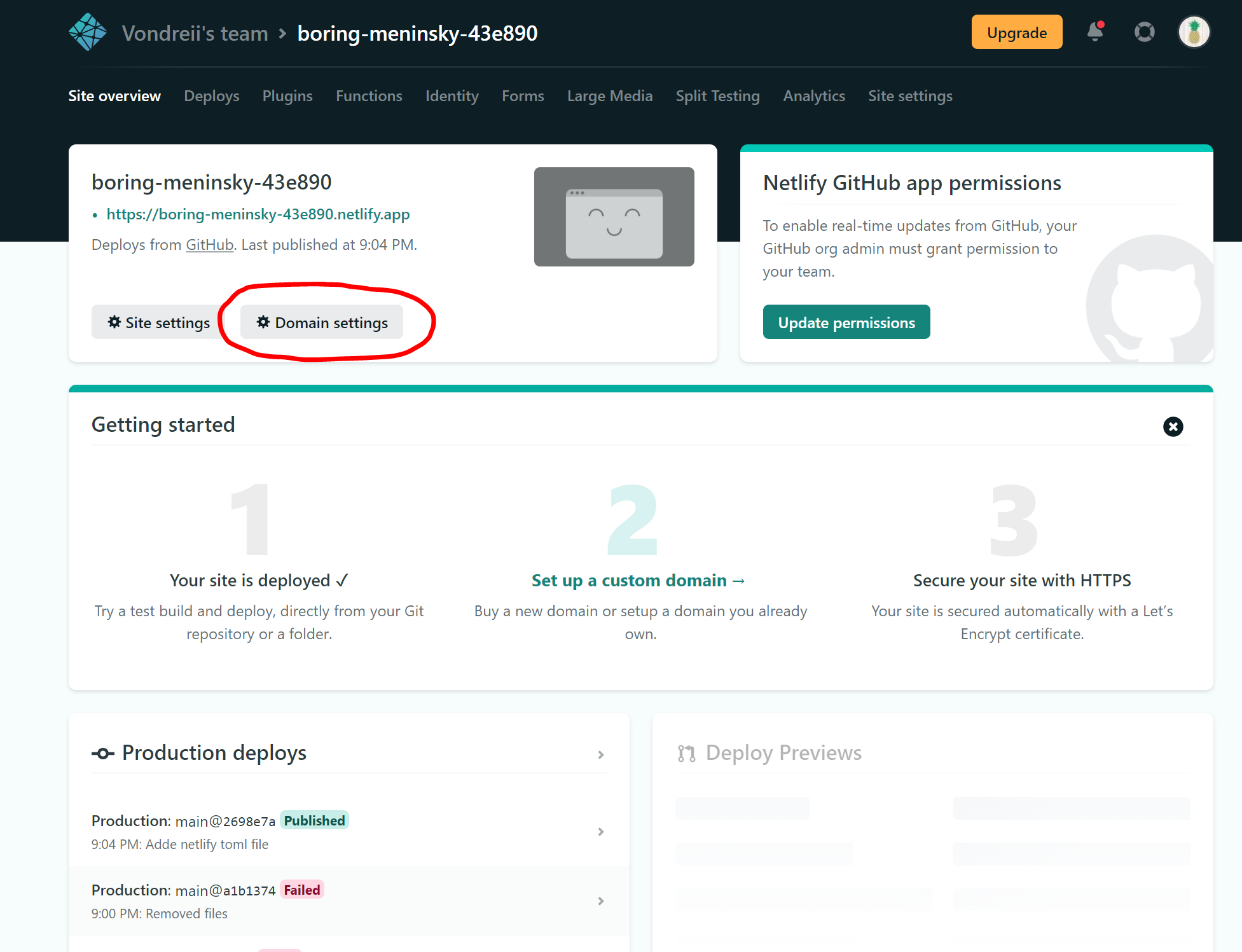
Task: Click the Site settings button in site card
Action: point(158,322)
